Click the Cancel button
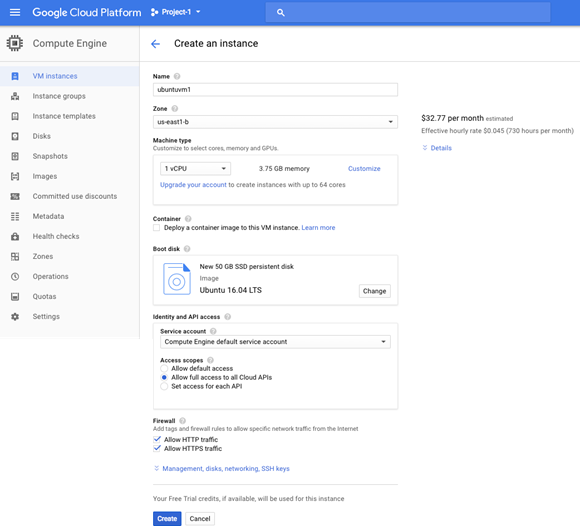Viewport: 580px width, 526px height. [x=200, y=519]
